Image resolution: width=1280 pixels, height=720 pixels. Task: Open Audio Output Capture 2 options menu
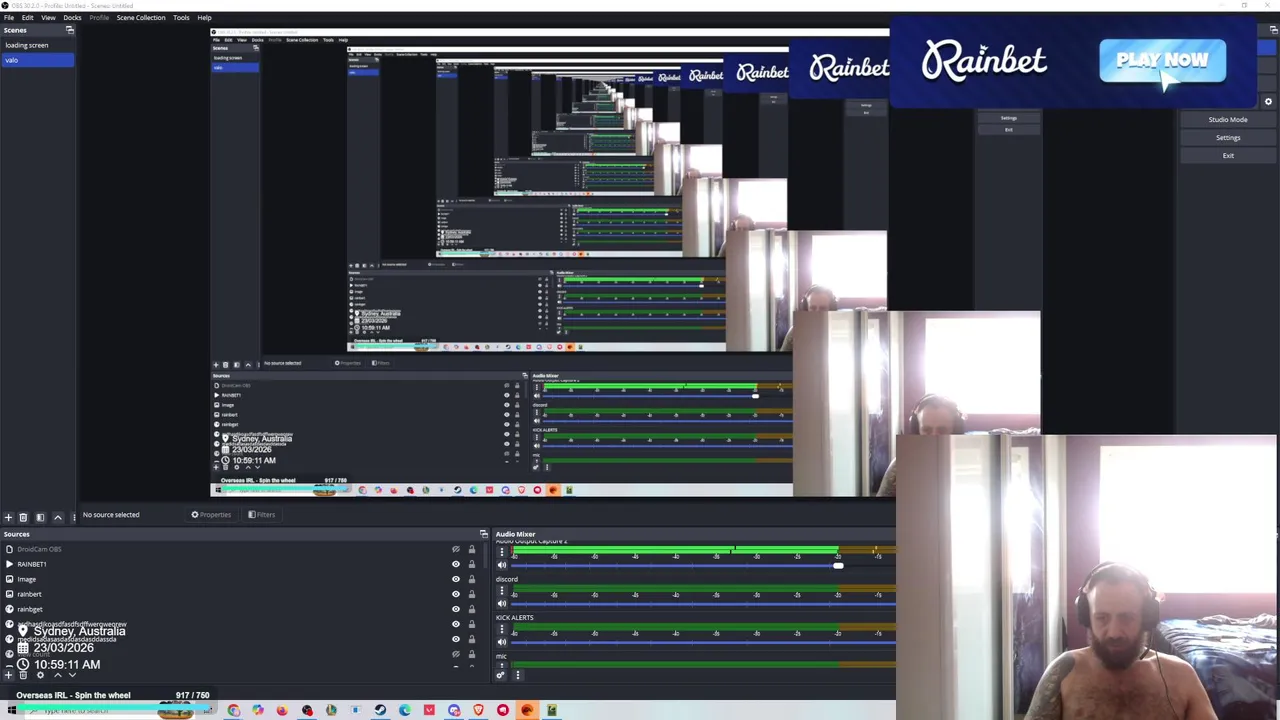point(502,552)
